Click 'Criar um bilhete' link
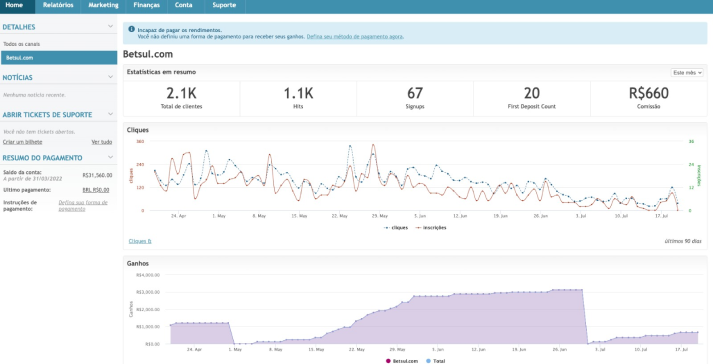Viewport: 713px width, 364px height. point(22,142)
